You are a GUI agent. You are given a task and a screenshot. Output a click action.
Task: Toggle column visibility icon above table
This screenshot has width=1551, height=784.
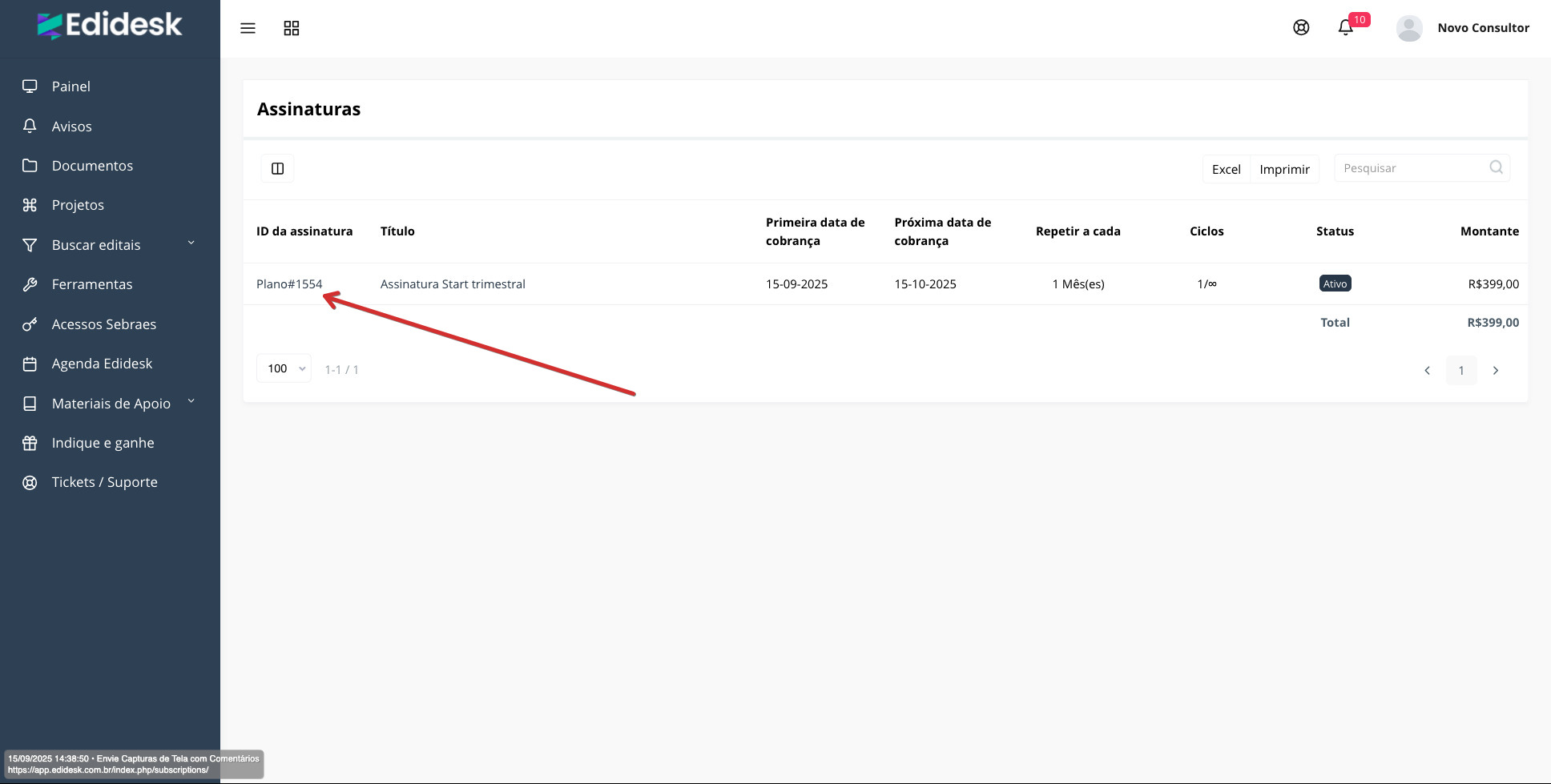coord(277,168)
